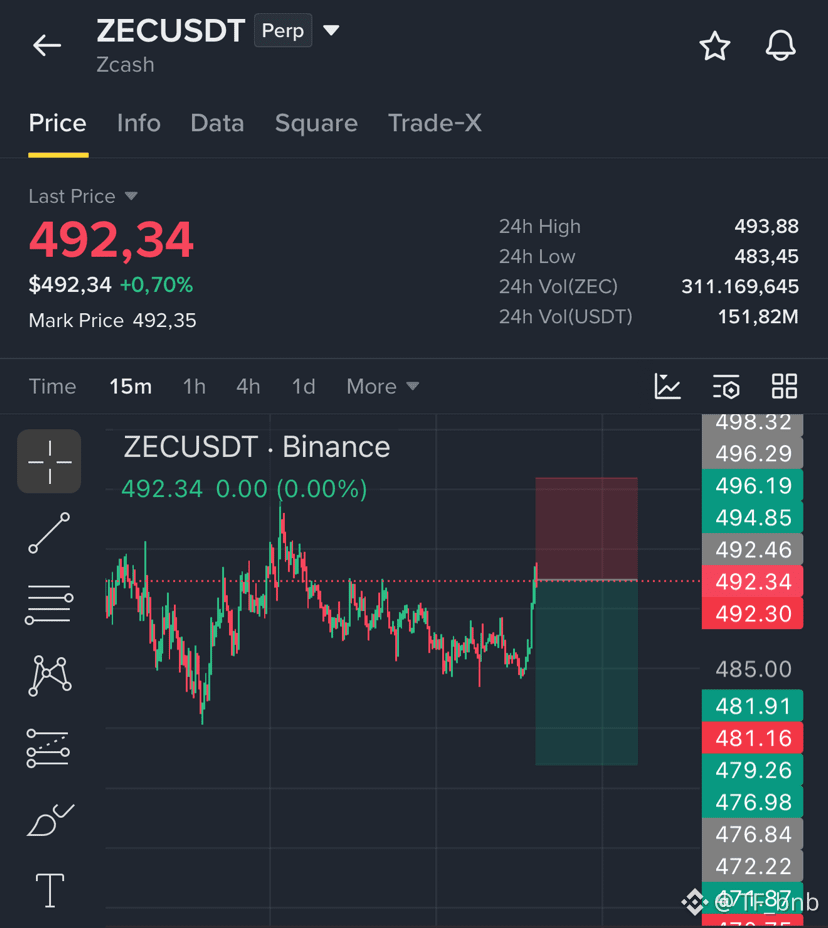The height and width of the screenshot is (928, 828).
Task: Add ZECUSDT to favorites with star icon
Action: point(714,46)
